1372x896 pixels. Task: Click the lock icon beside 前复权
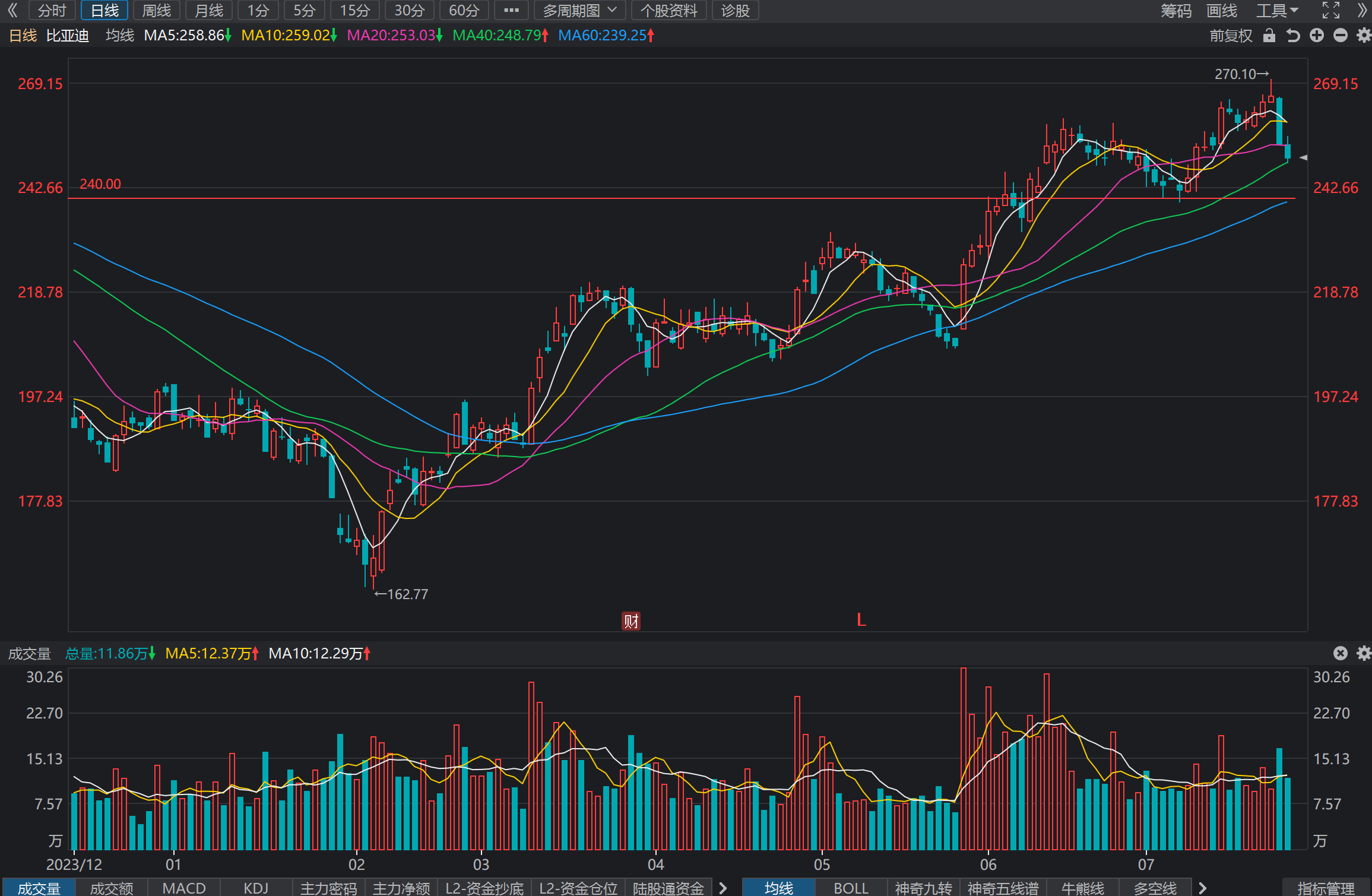[x=1269, y=36]
